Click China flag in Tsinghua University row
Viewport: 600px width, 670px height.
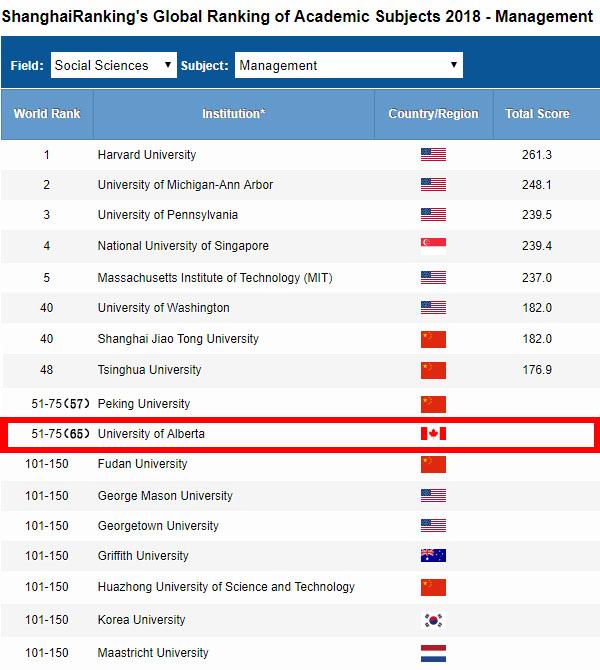[433, 370]
